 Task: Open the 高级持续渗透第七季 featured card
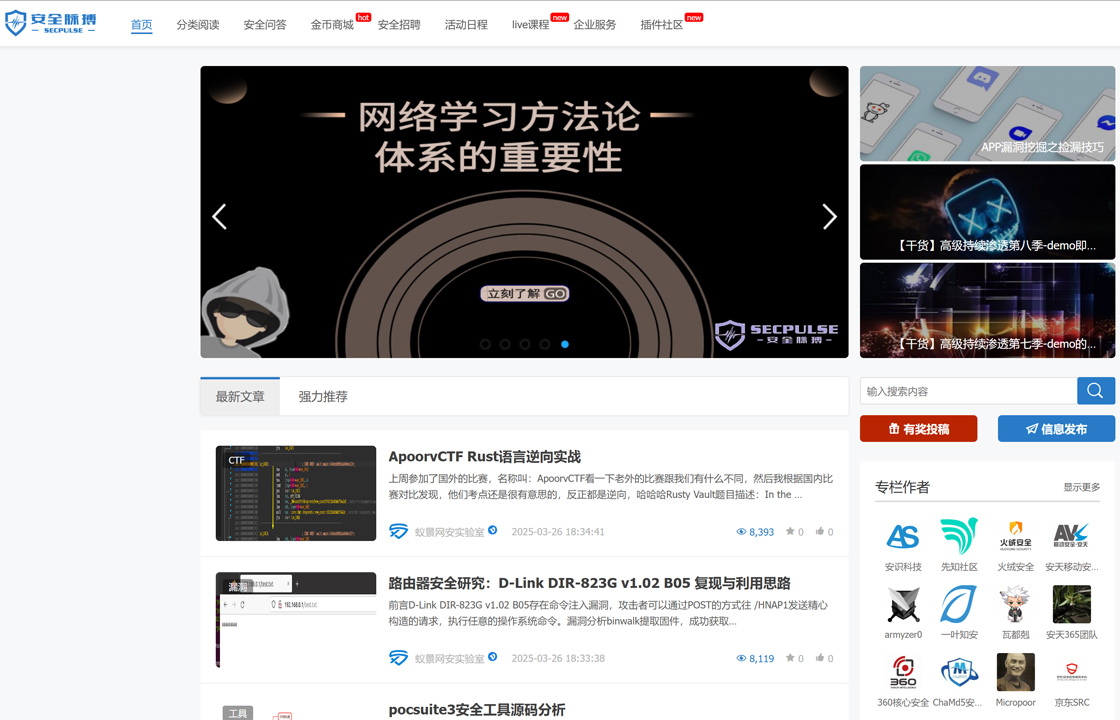click(x=987, y=310)
